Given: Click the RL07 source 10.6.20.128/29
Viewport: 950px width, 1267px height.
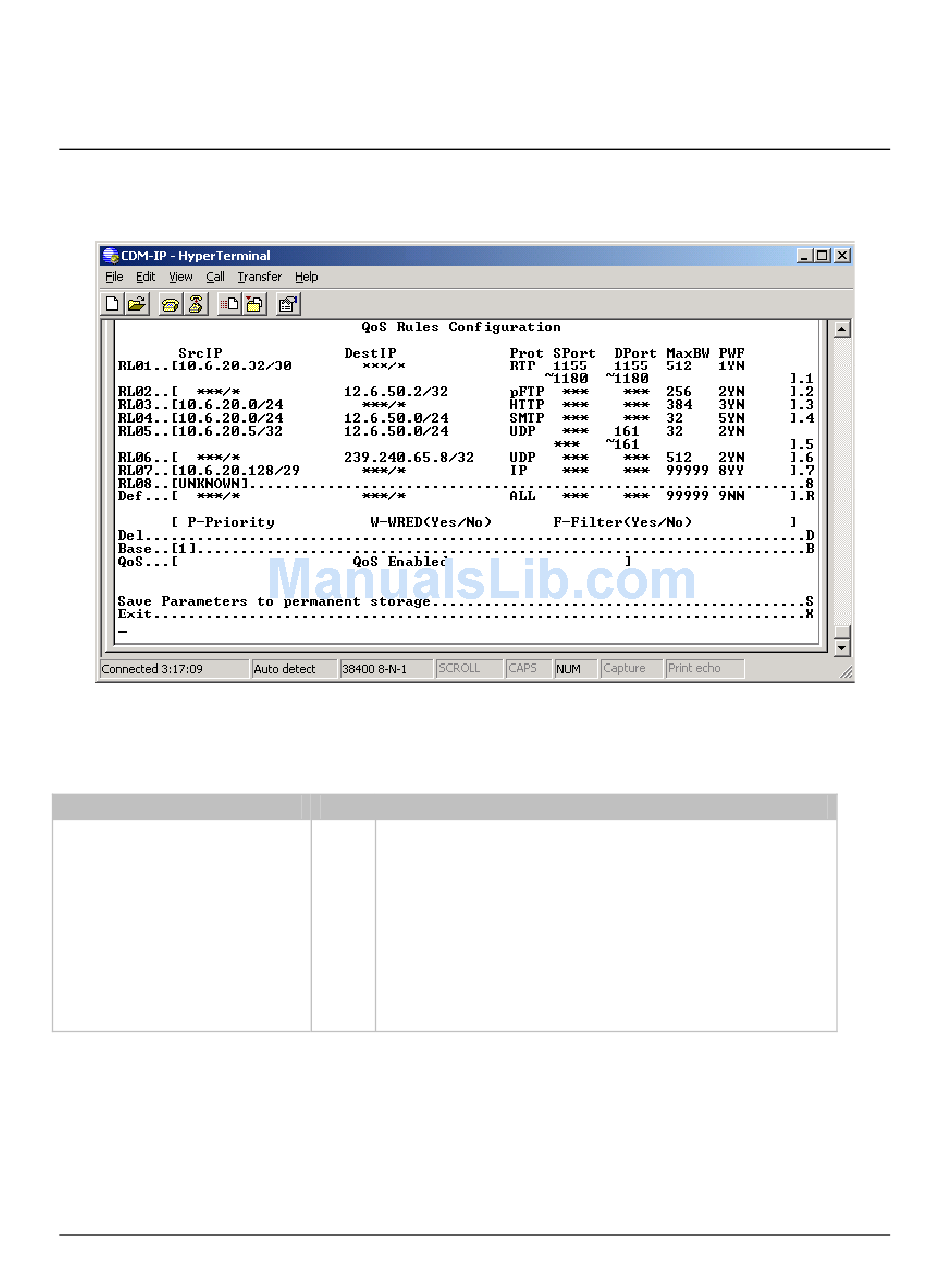Looking at the screenshot, I should click(x=239, y=470).
